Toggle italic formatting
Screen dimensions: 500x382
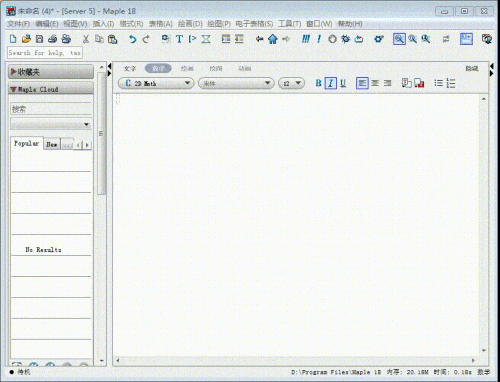coord(330,83)
